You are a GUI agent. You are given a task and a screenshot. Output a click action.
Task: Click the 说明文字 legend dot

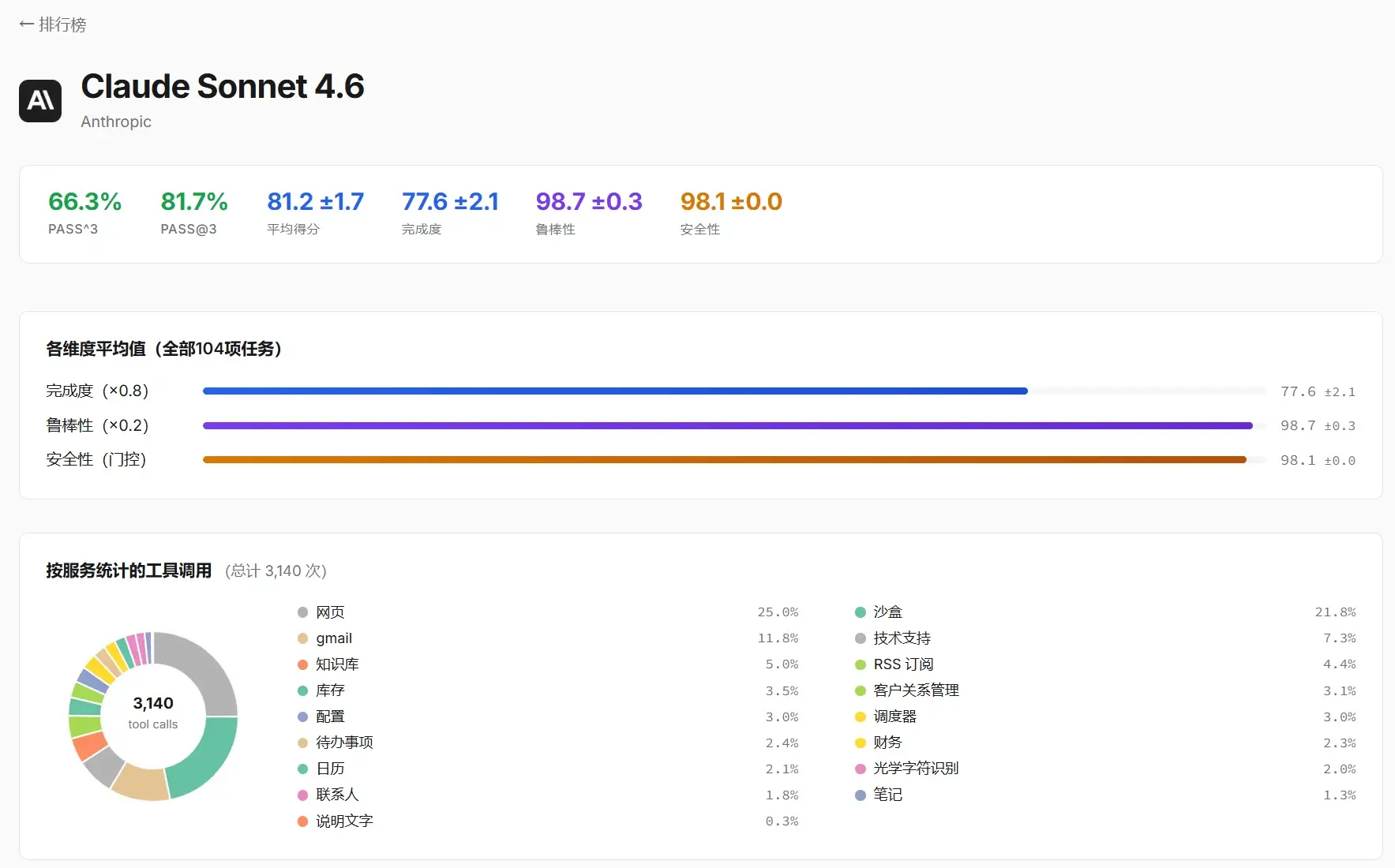[302, 821]
